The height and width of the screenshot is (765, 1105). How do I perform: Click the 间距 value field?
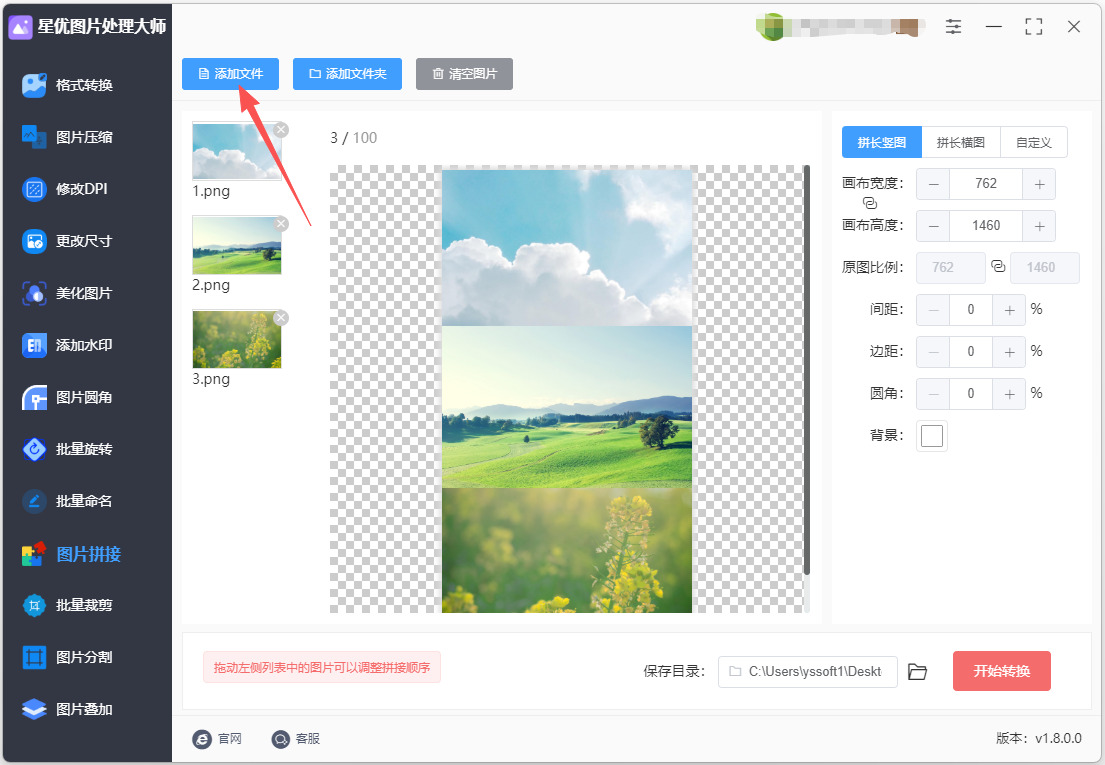971,310
